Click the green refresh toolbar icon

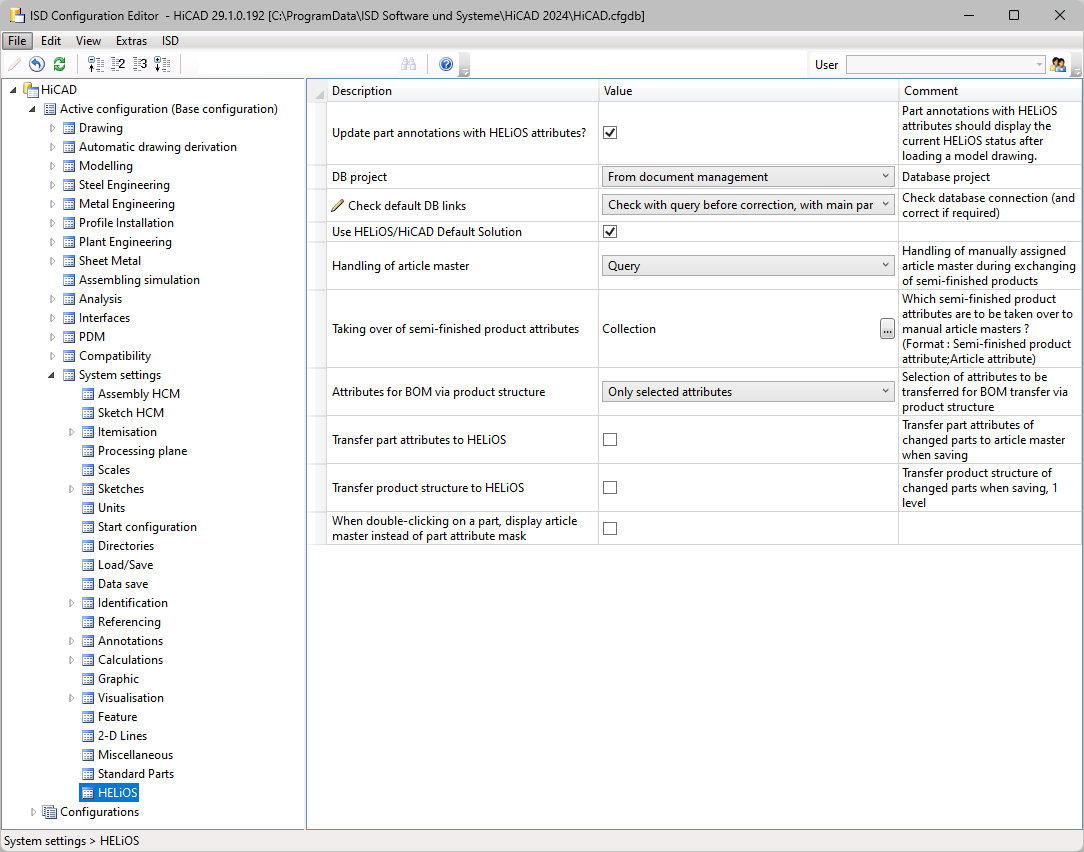pos(59,64)
